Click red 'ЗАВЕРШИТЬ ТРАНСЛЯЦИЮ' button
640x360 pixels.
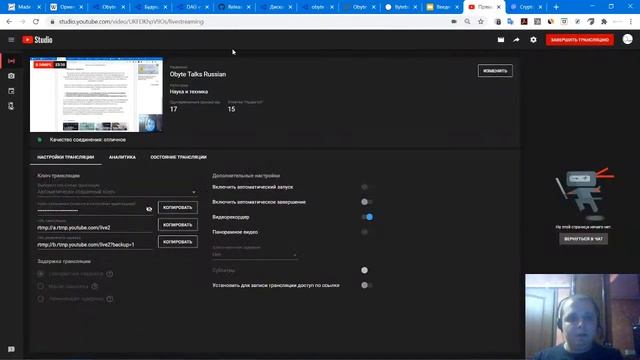(580, 40)
